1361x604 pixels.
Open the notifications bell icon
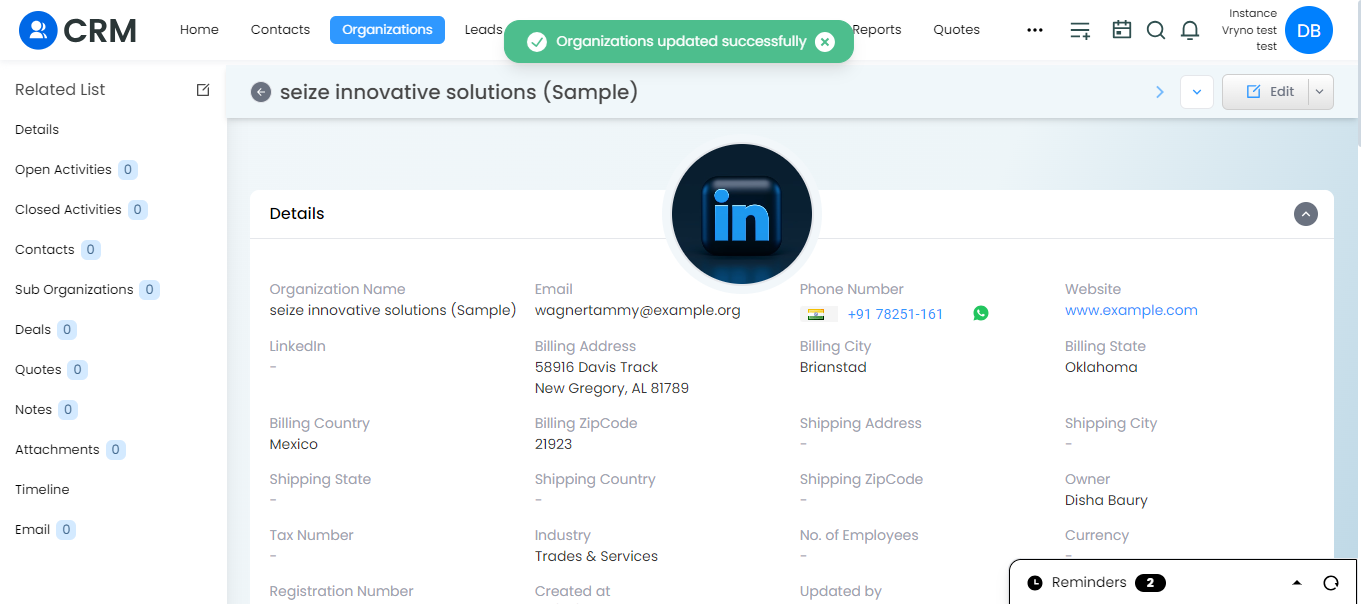[x=1190, y=30]
